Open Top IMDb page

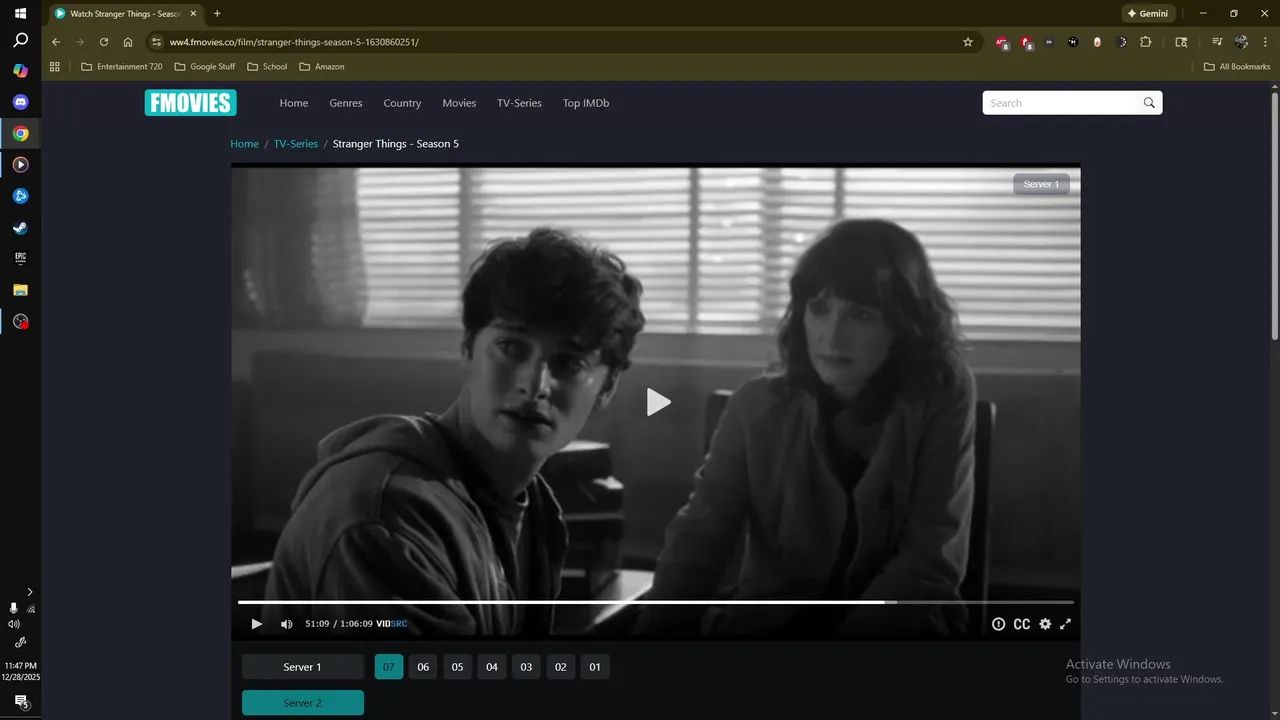pyautogui.click(x=586, y=103)
